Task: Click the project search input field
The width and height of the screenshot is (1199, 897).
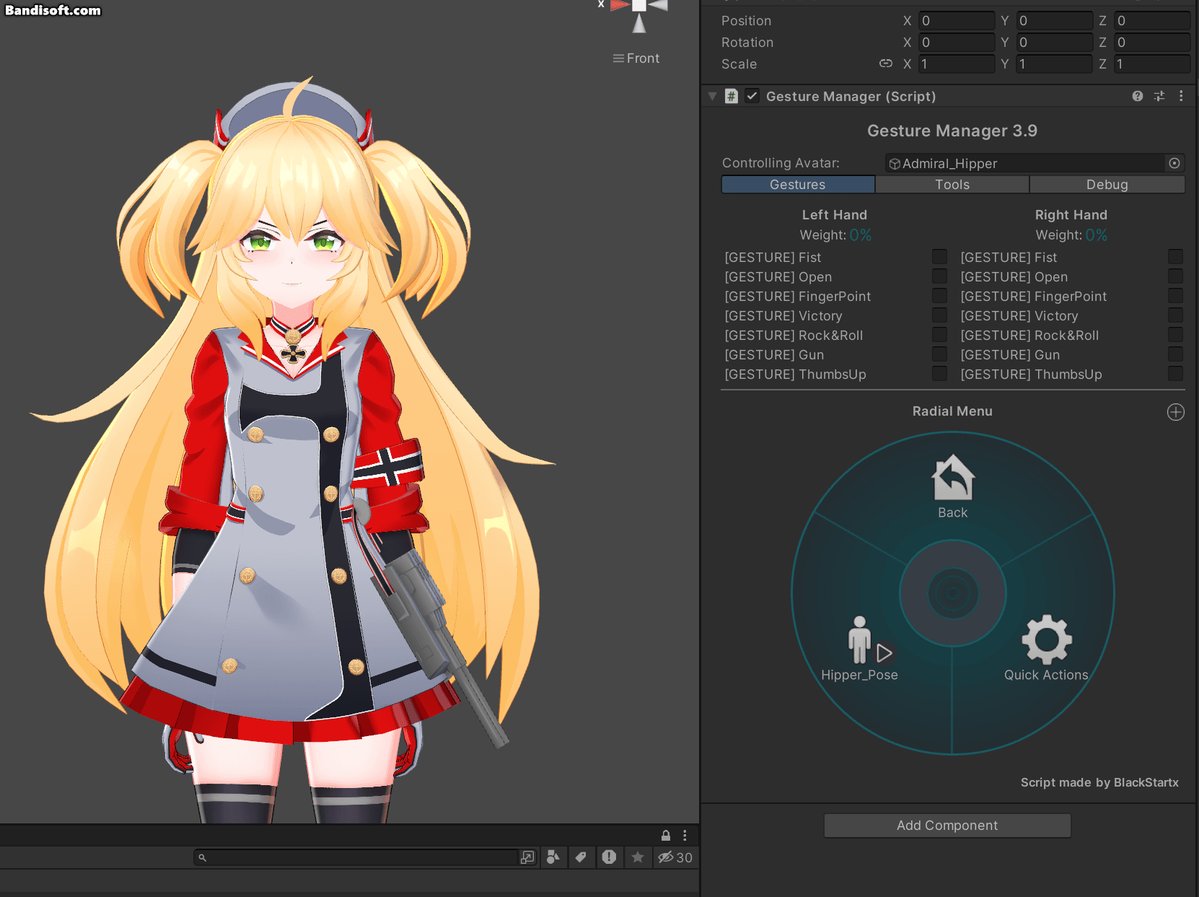Action: 356,857
